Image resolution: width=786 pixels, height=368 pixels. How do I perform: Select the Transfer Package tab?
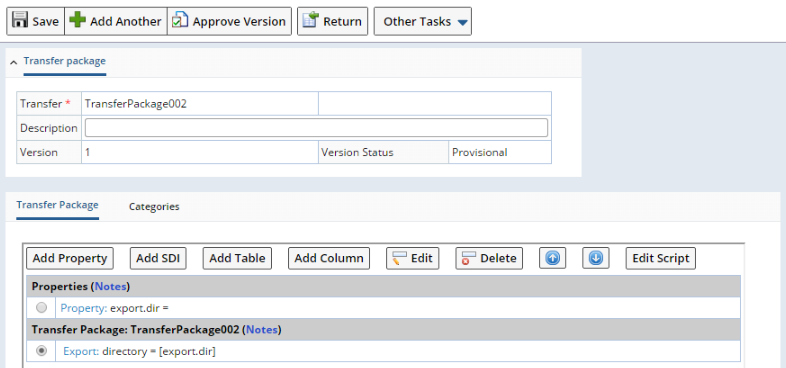click(57, 205)
